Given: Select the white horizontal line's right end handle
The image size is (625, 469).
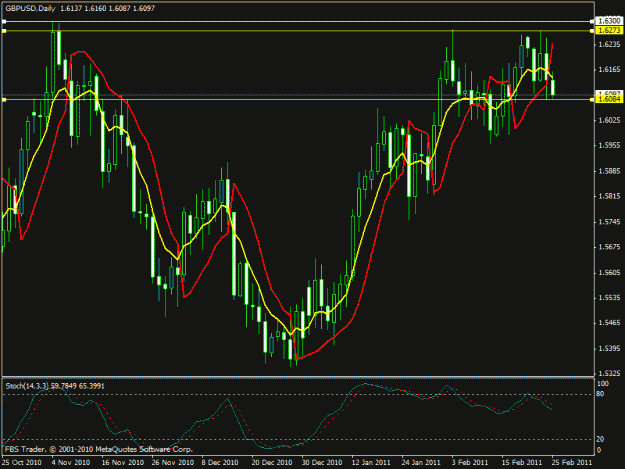Looking at the screenshot, I should pyautogui.click(x=592, y=22).
